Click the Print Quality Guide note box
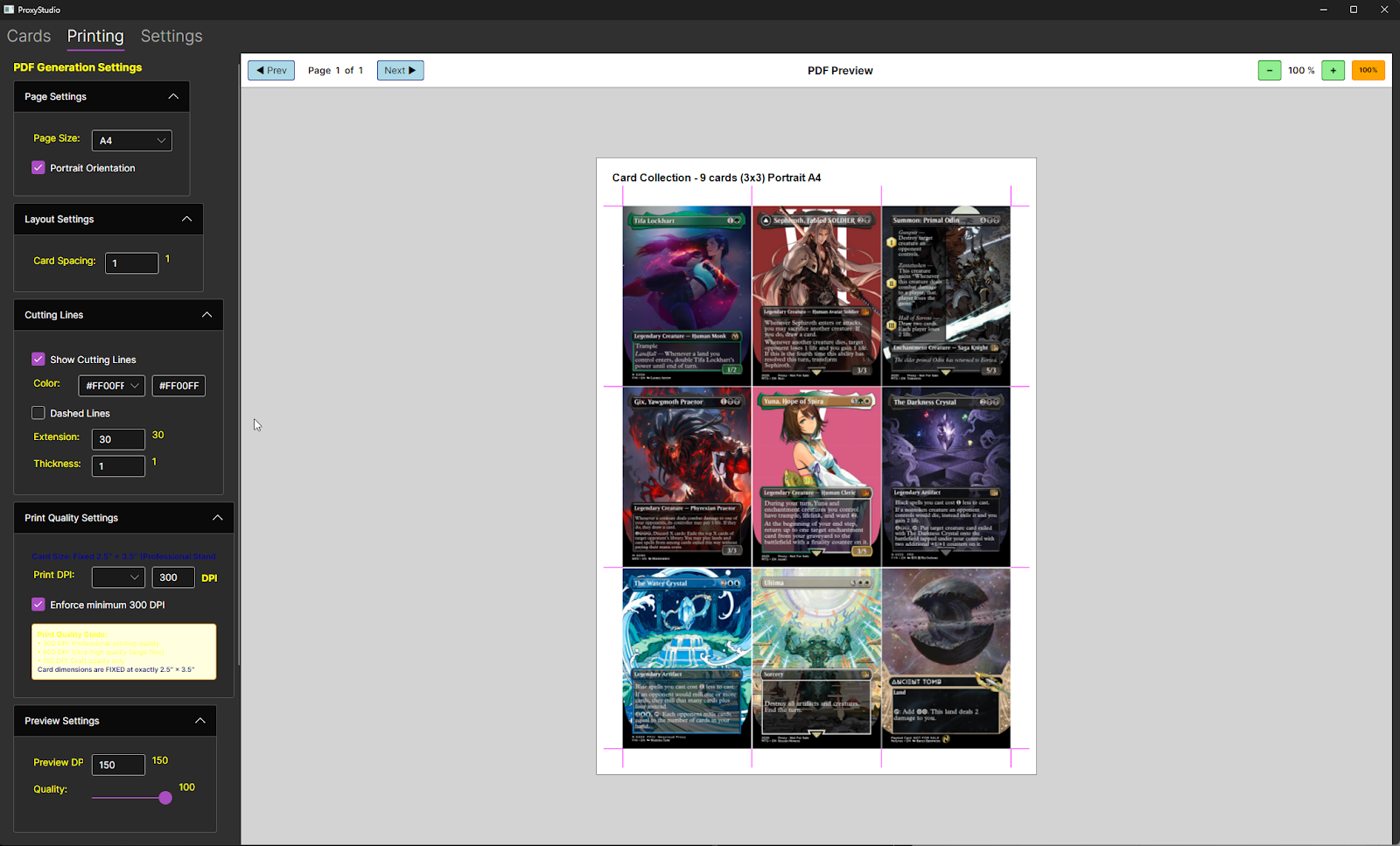Viewport: 1400px width, 846px height. tap(124, 652)
